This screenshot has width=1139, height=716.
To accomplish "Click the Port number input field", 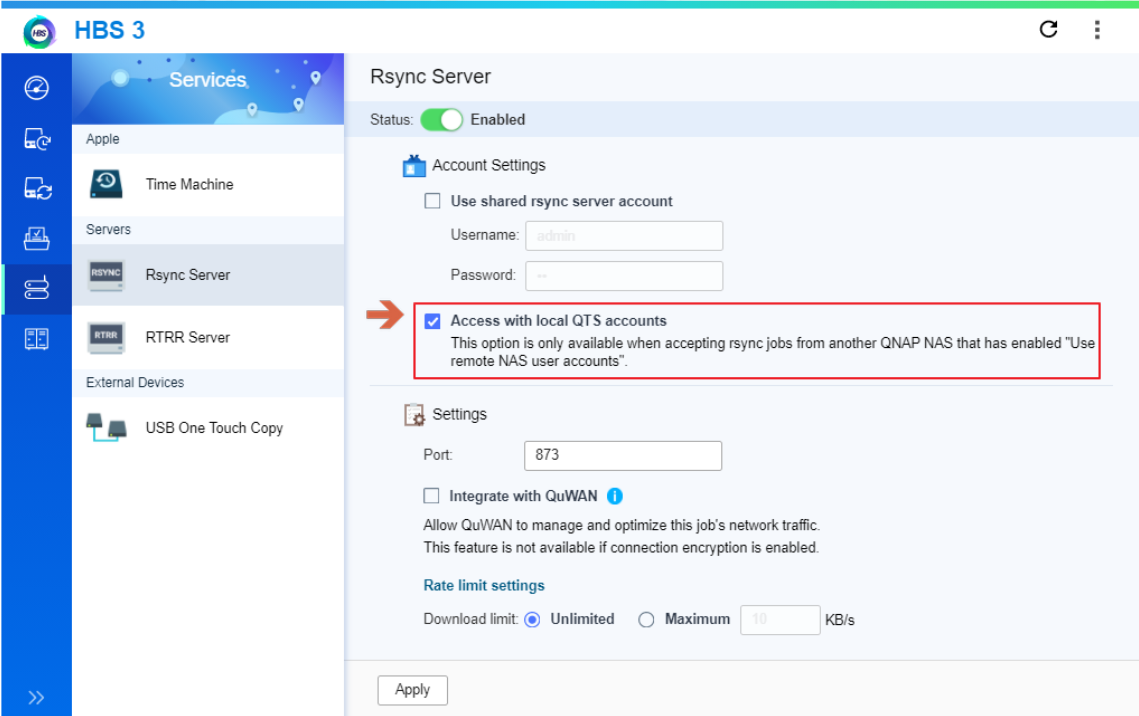I will [622, 455].
